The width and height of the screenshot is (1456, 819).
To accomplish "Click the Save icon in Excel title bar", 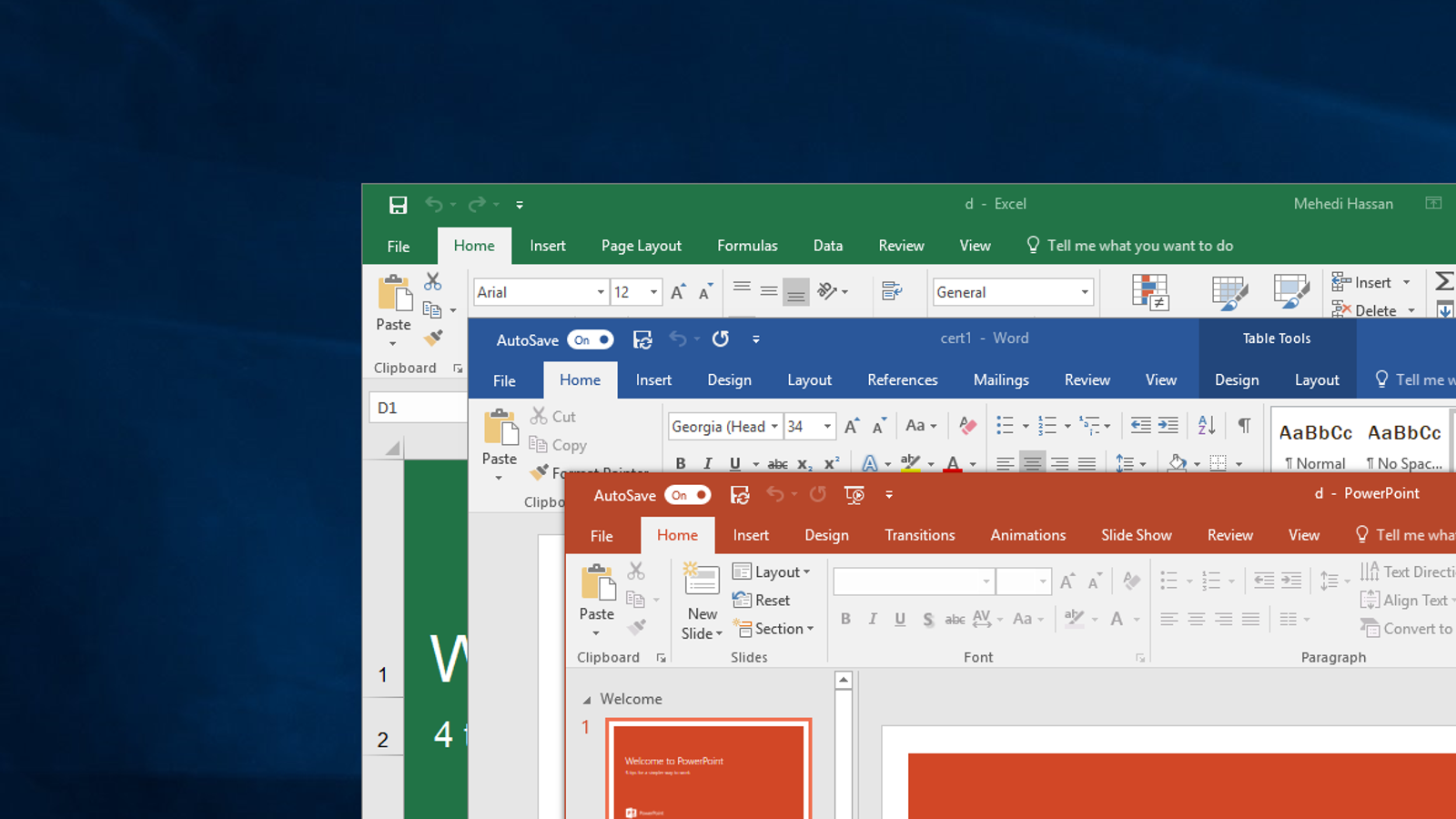I will pyautogui.click(x=398, y=205).
